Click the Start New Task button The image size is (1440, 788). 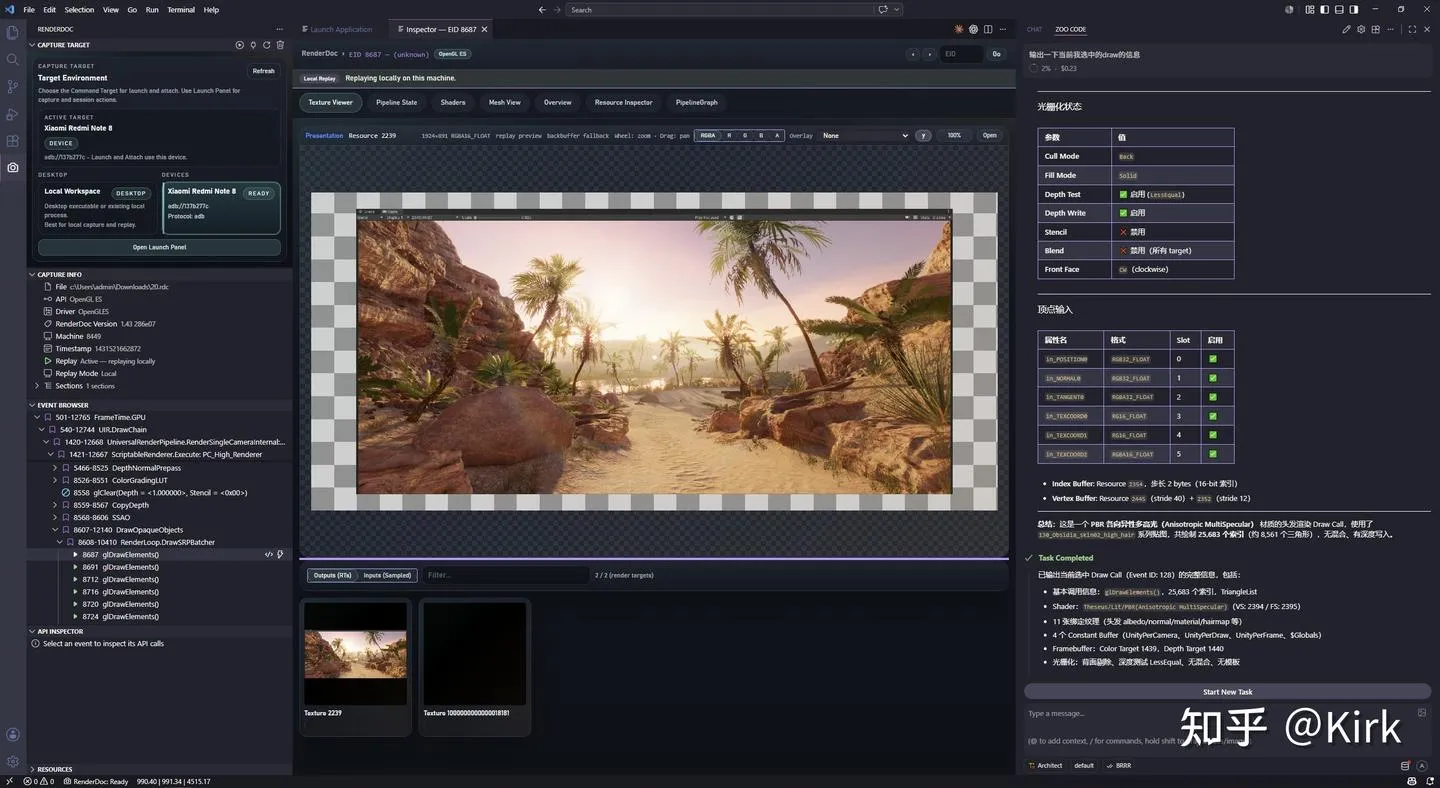[1227, 692]
